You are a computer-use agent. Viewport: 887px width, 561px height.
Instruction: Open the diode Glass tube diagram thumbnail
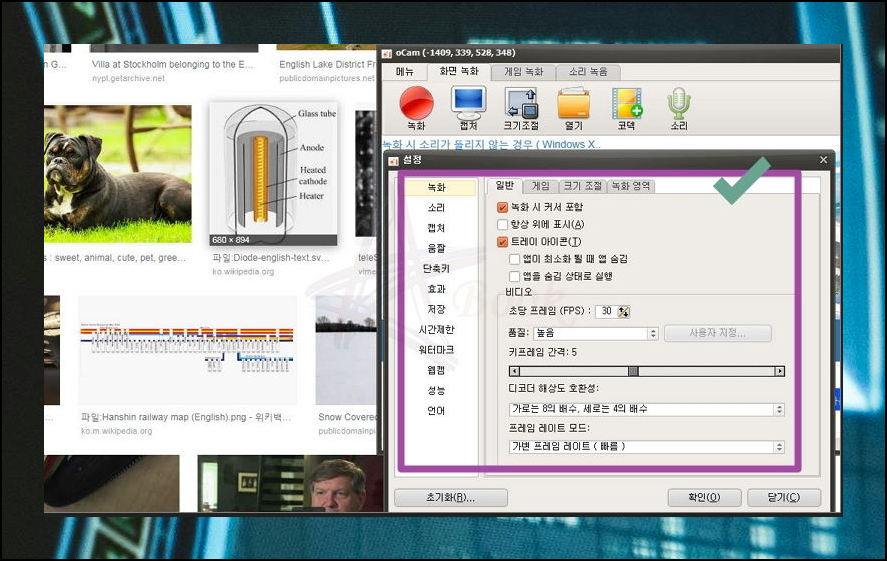(x=273, y=174)
